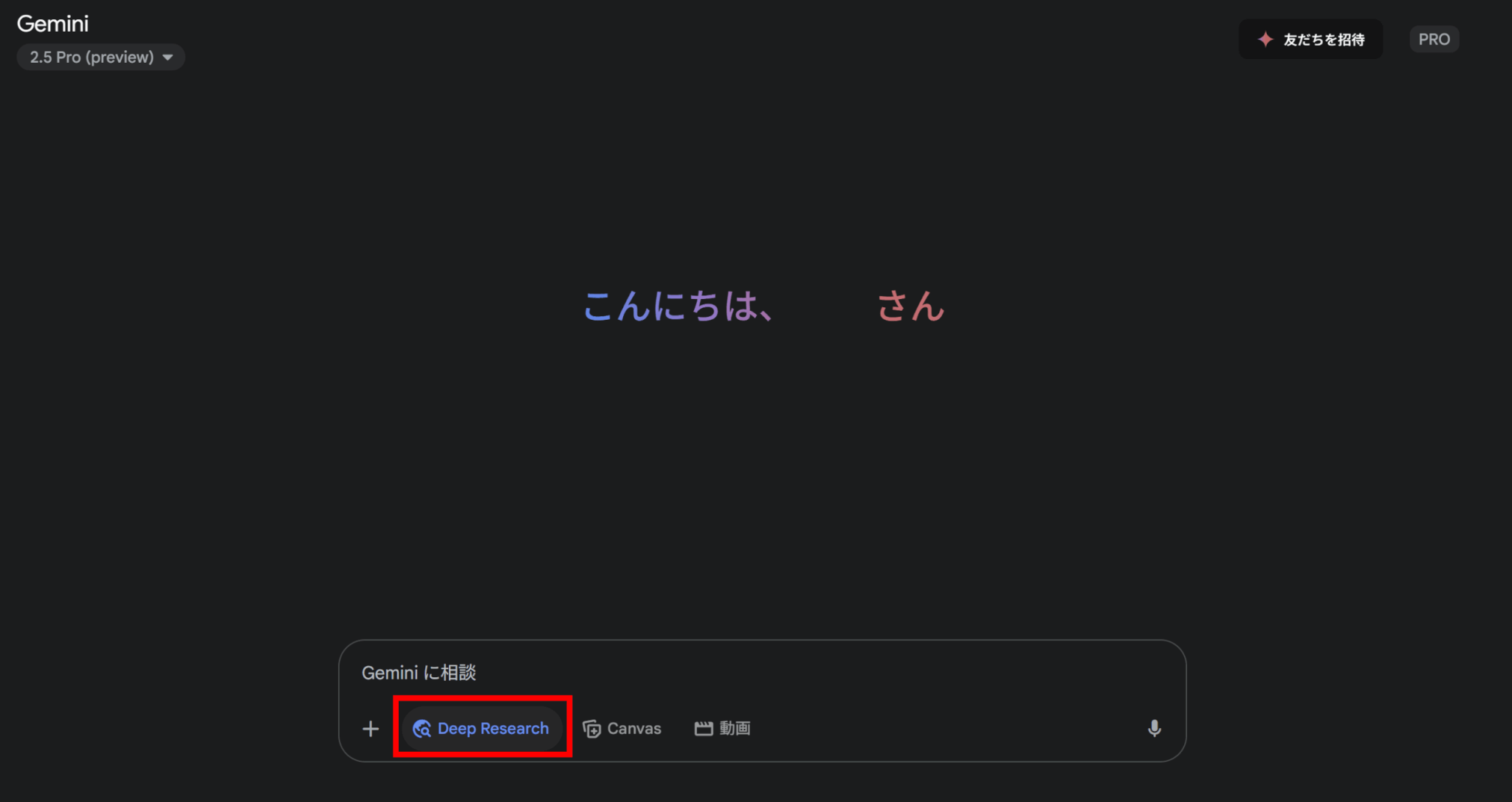The width and height of the screenshot is (1512, 802).
Task: Click the 動画 text label
Action: (x=735, y=729)
